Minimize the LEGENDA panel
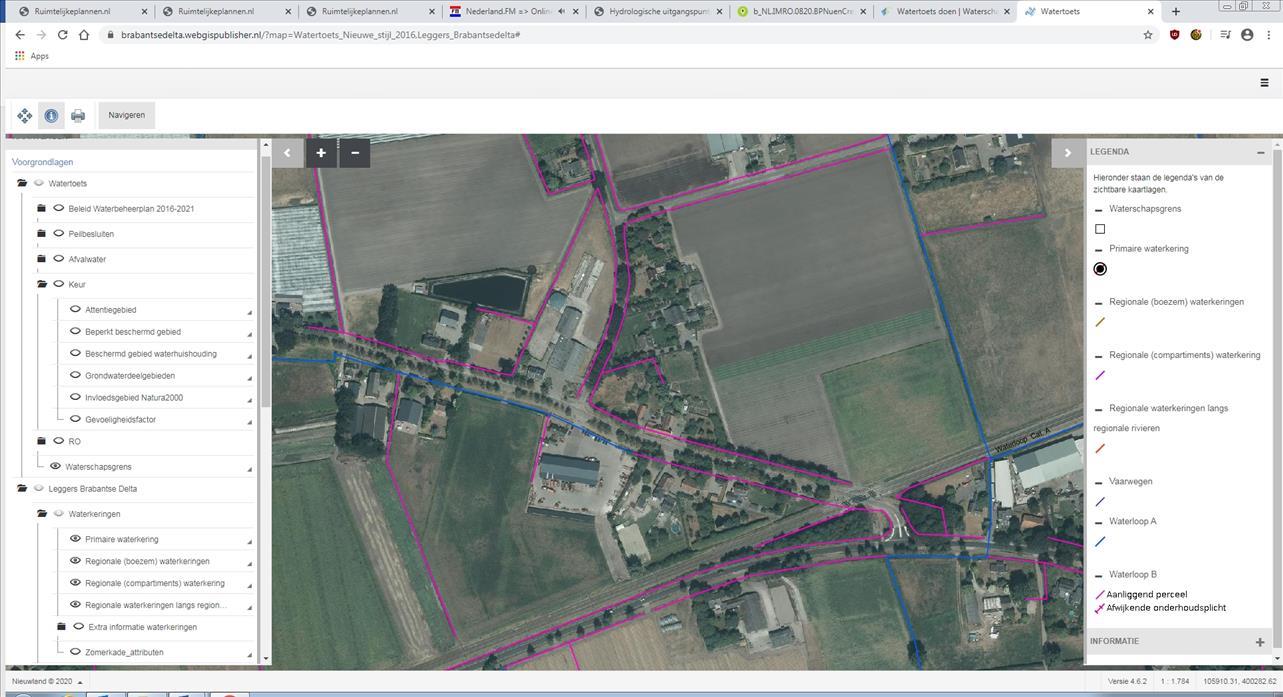 pos(1260,152)
